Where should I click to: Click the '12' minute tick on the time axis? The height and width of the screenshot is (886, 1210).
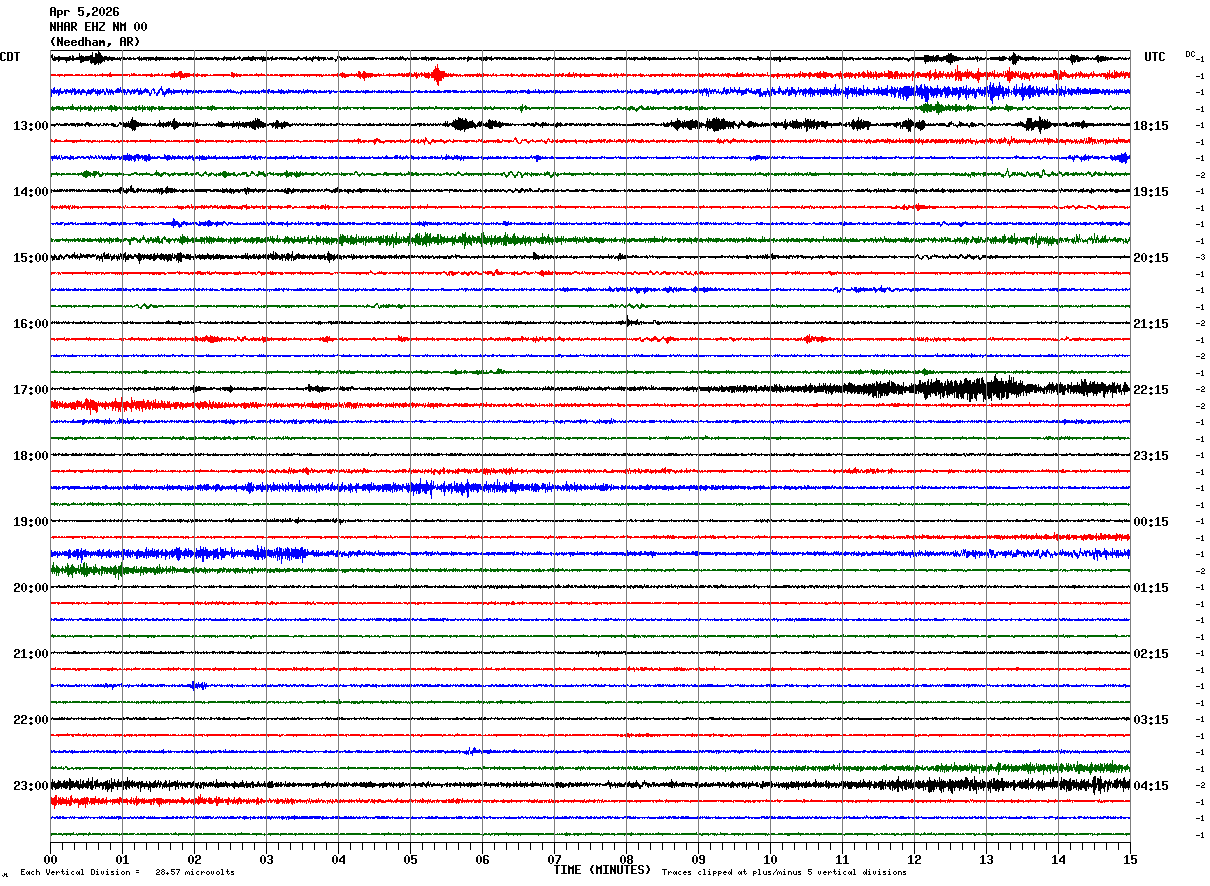(914, 859)
